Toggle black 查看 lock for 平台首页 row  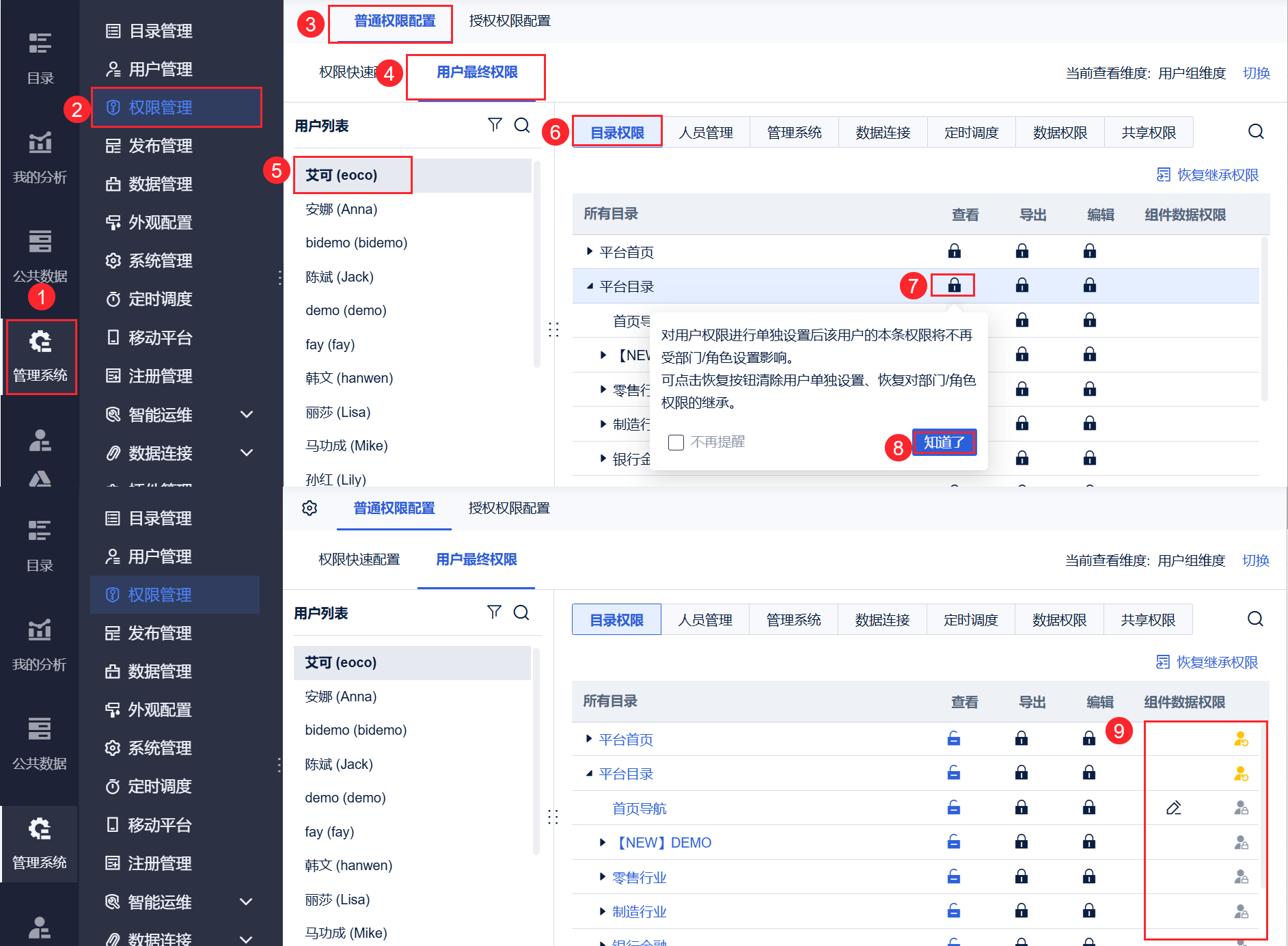(955, 251)
